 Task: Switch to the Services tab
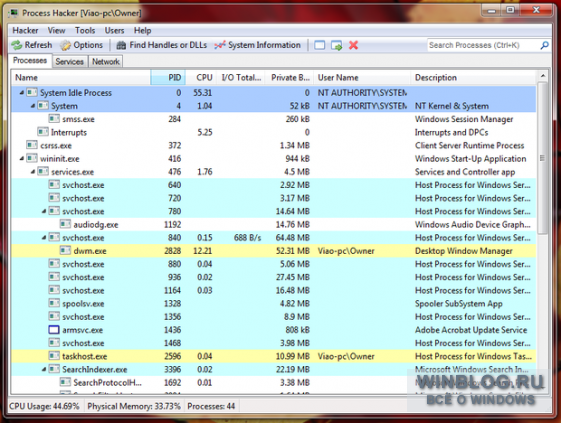pyautogui.click(x=69, y=62)
